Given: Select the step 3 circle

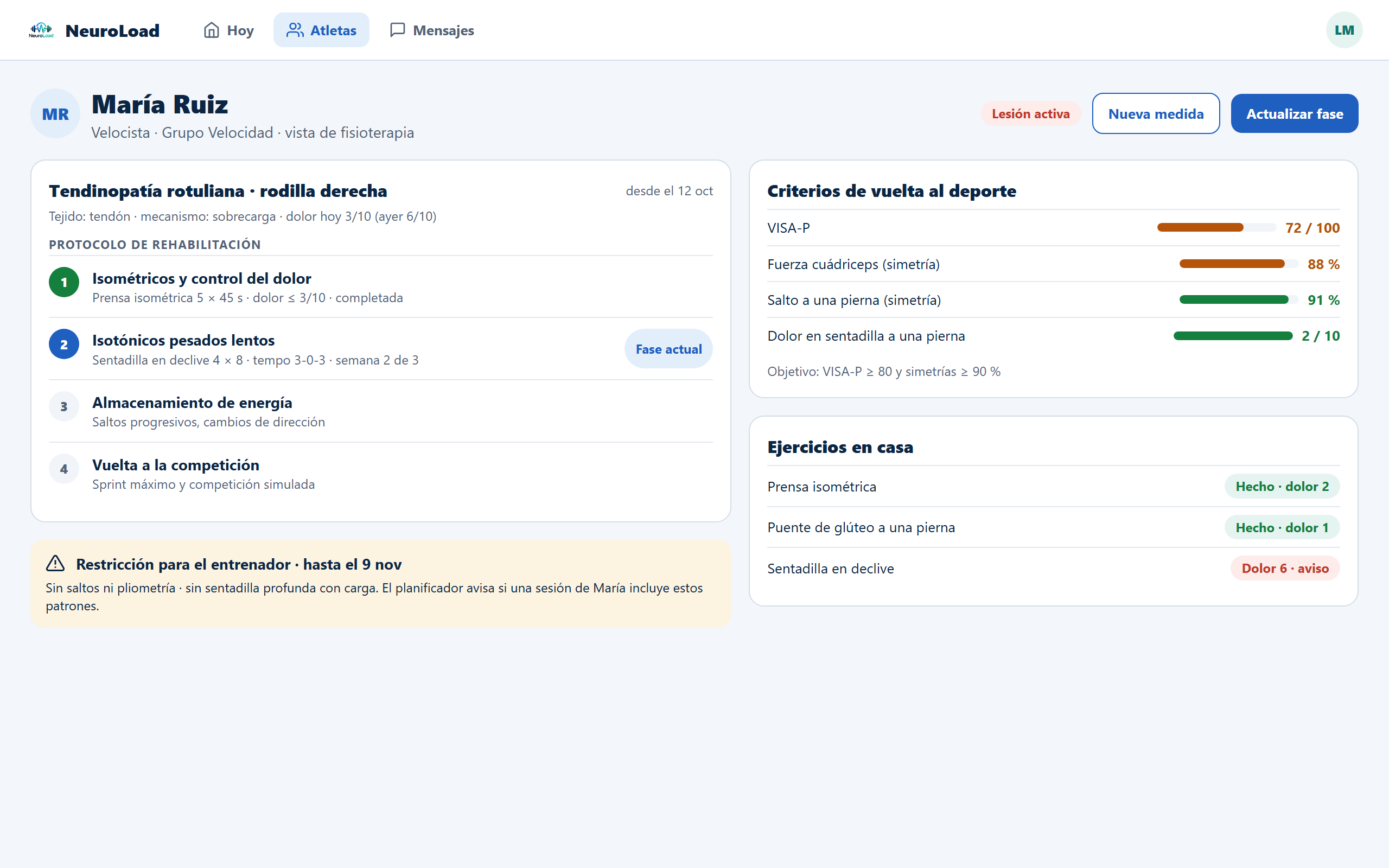Looking at the screenshot, I should [63, 406].
